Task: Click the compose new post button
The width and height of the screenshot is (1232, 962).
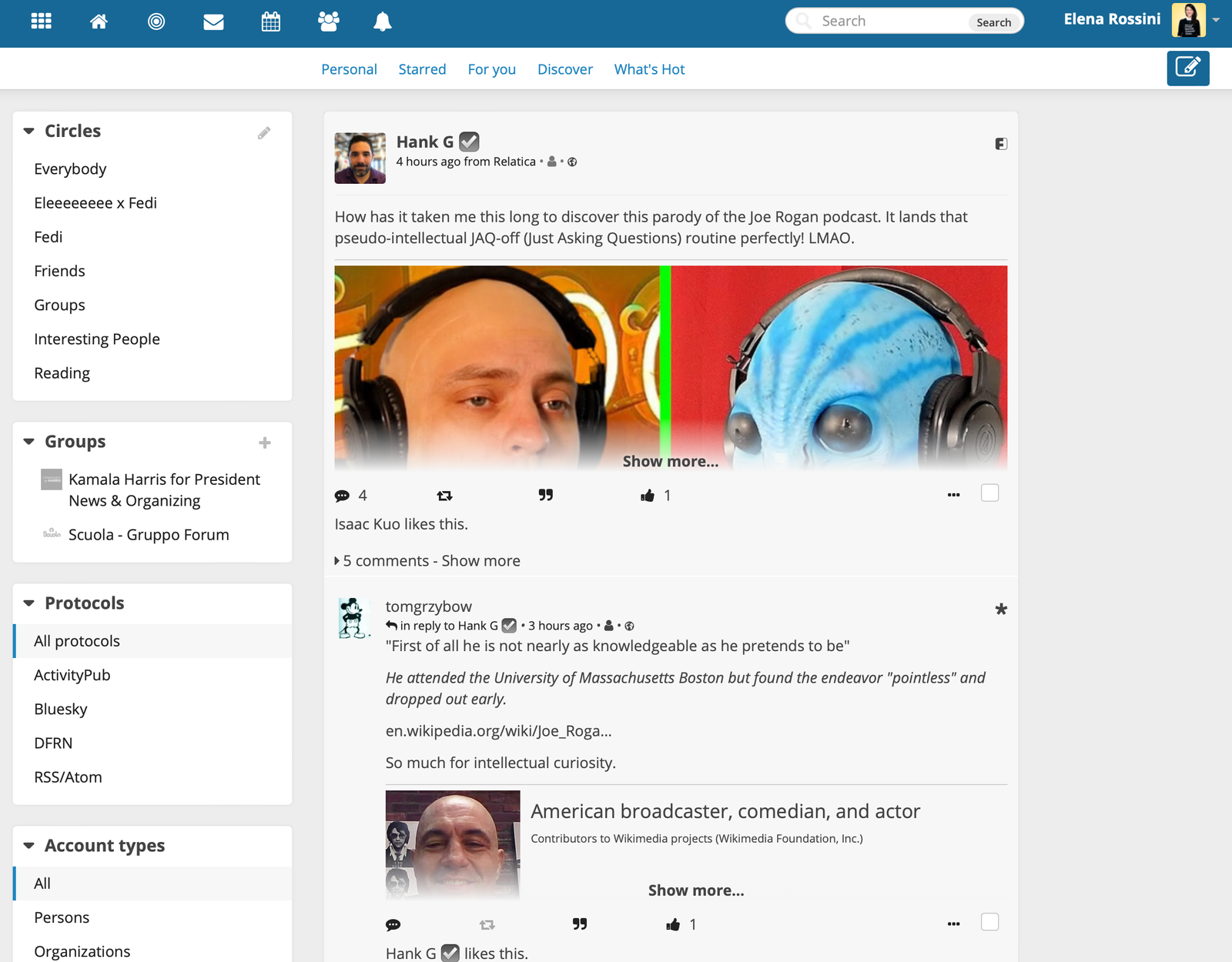Action: (1187, 68)
